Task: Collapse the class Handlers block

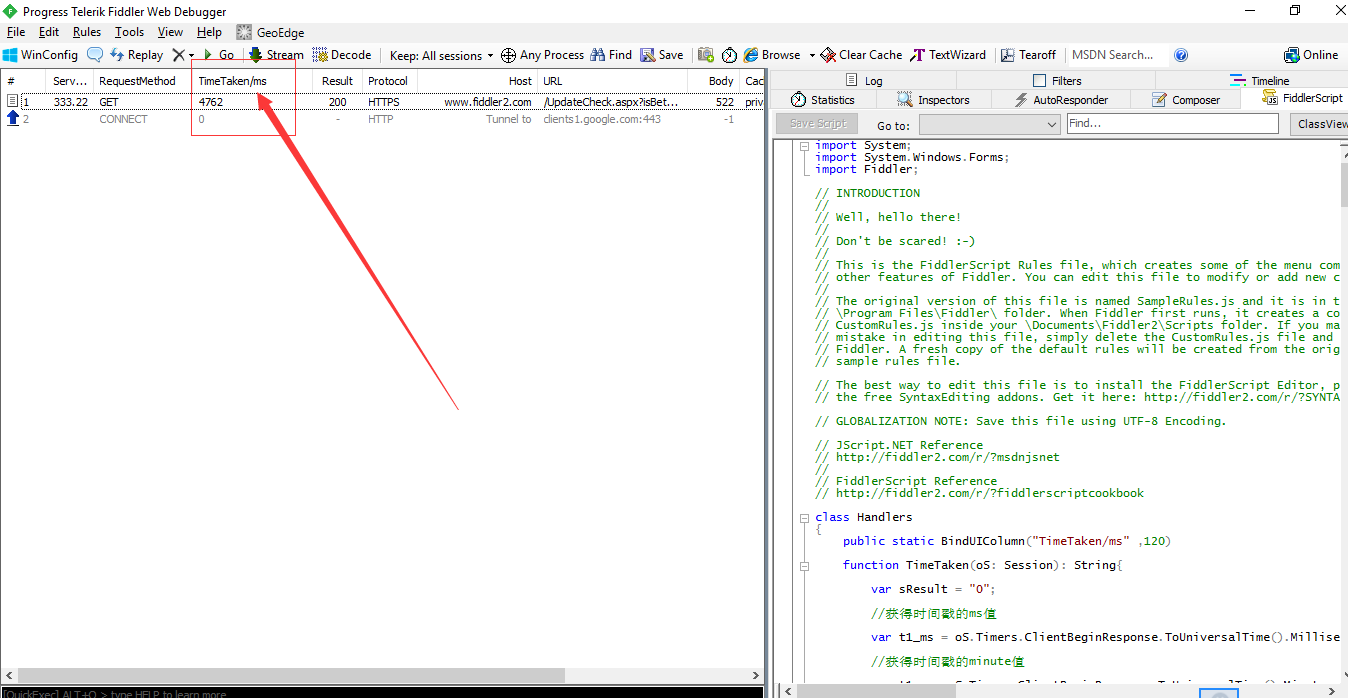Action: (x=805, y=518)
